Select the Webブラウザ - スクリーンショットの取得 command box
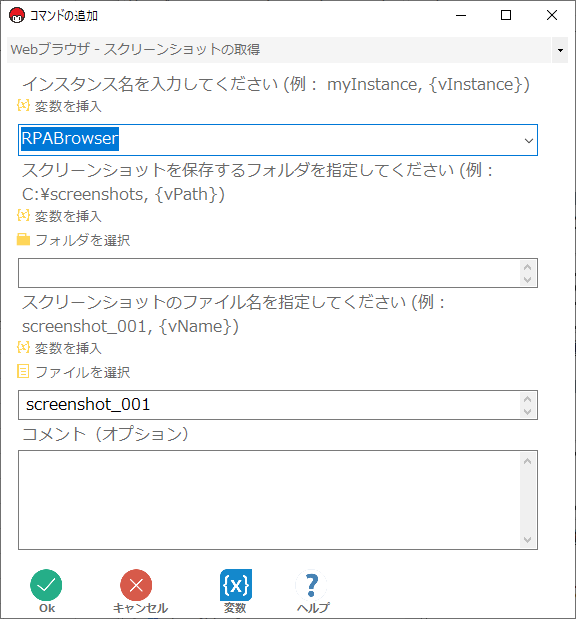This screenshot has width=576, height=619. [279, 50]
